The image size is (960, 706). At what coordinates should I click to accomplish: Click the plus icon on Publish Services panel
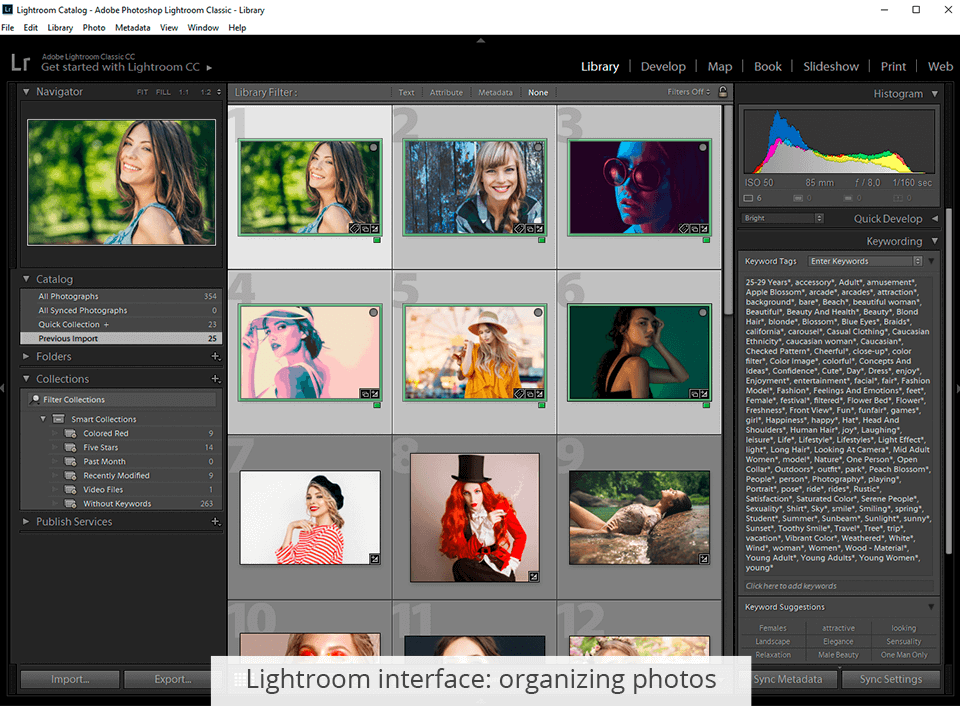point(215,522)
